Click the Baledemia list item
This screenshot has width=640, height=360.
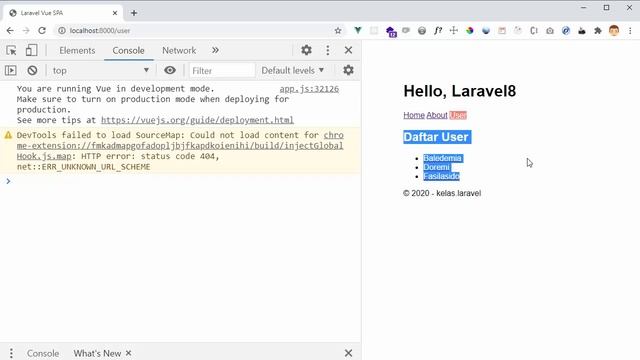coord(442,158)
